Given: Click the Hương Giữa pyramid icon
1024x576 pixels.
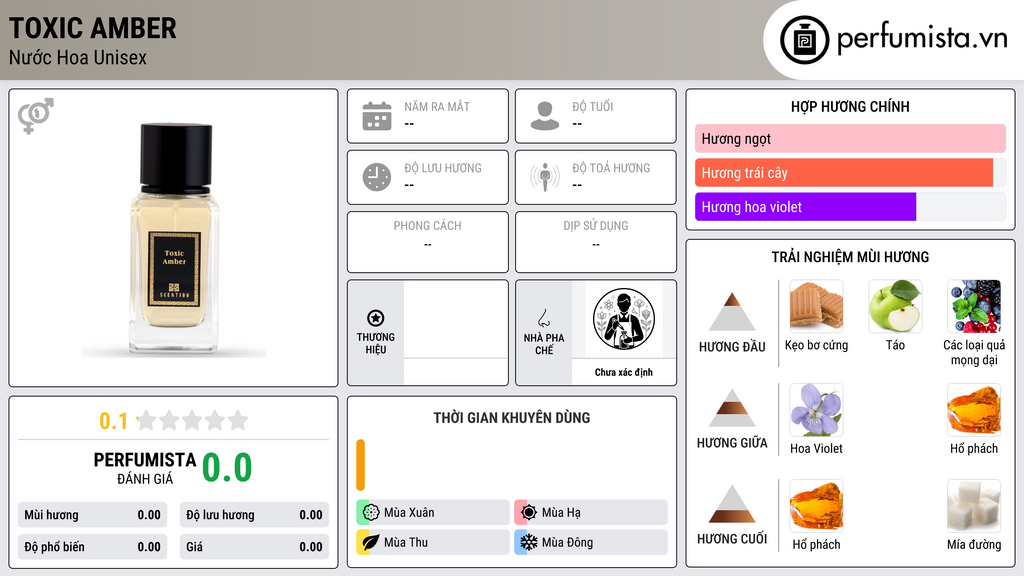Looking at the screenshot, I should point(732,408).
